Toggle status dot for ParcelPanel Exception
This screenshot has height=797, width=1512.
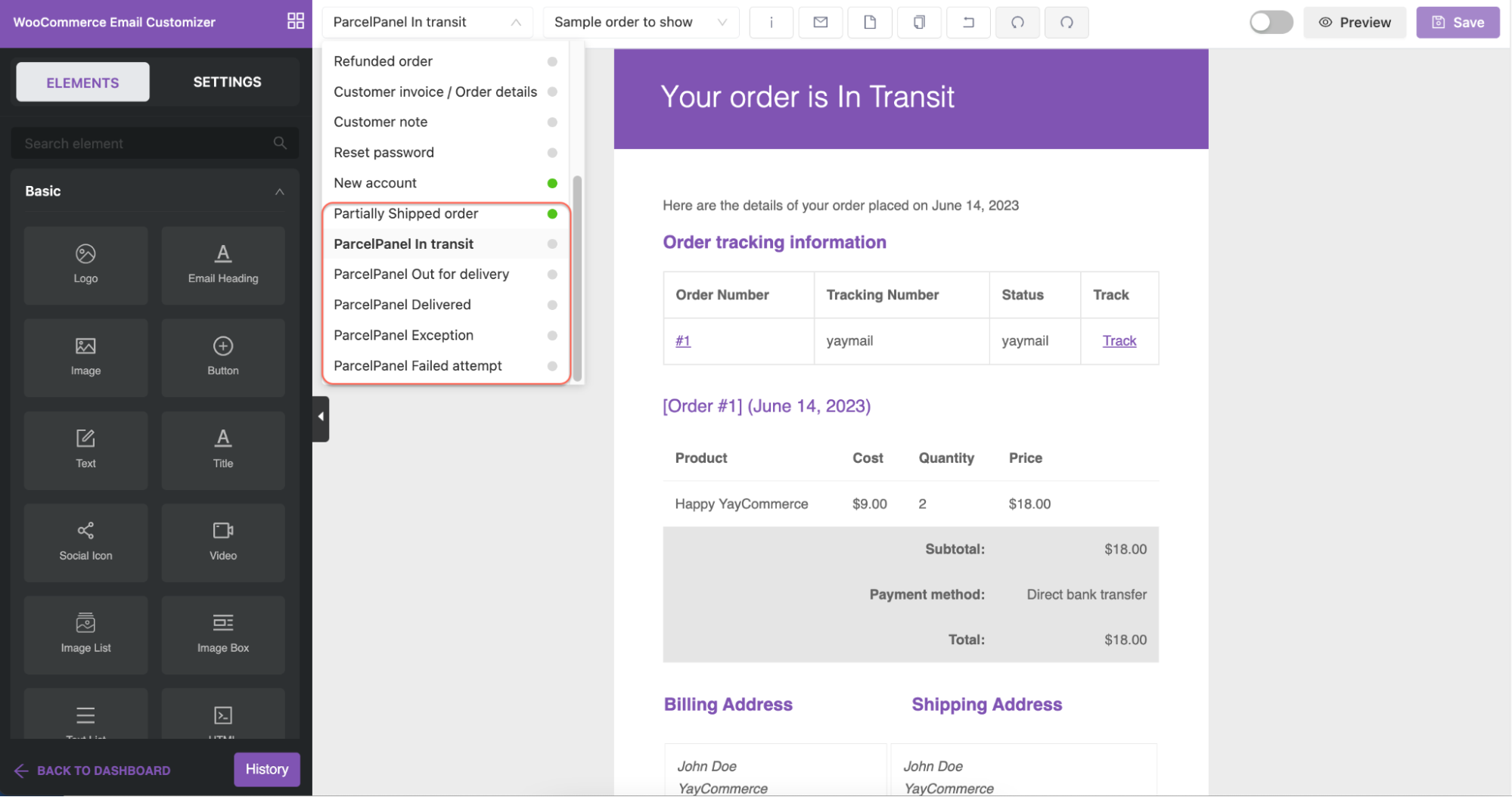[x=552, y=335]
